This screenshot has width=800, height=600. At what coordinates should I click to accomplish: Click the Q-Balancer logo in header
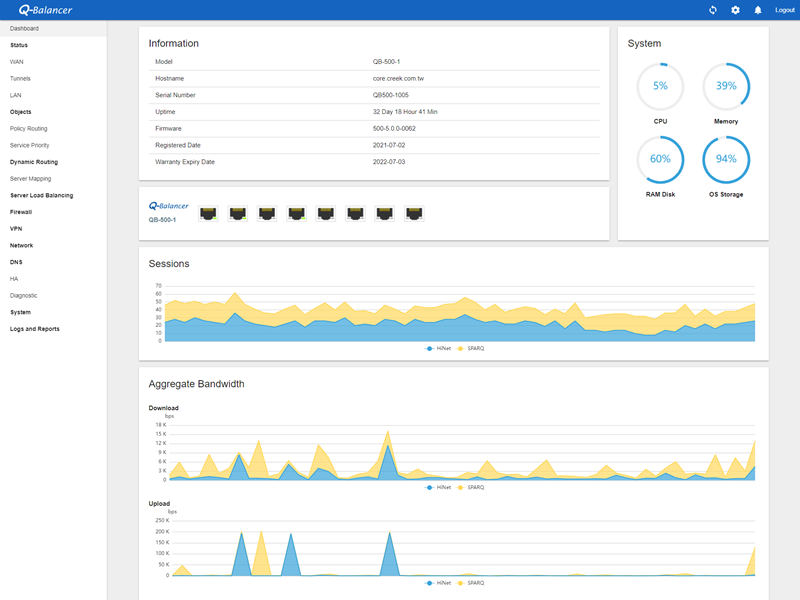(45, 10)
